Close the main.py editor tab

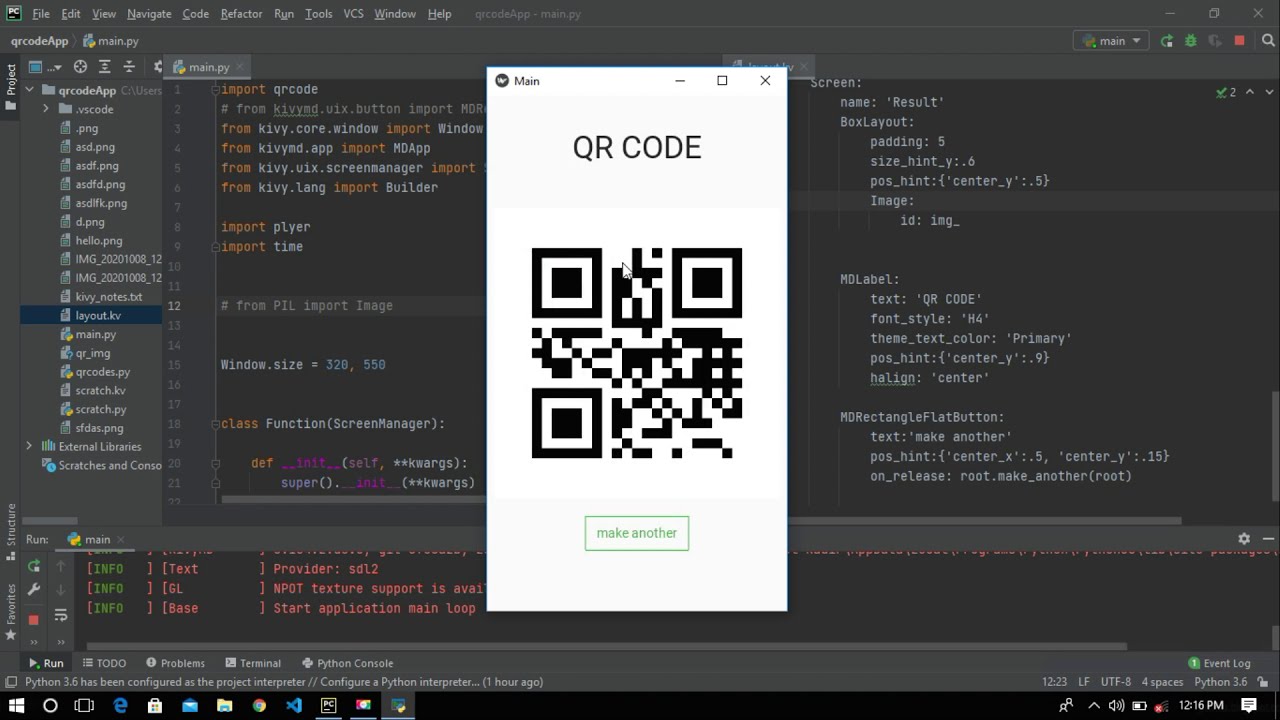(238, 67)
